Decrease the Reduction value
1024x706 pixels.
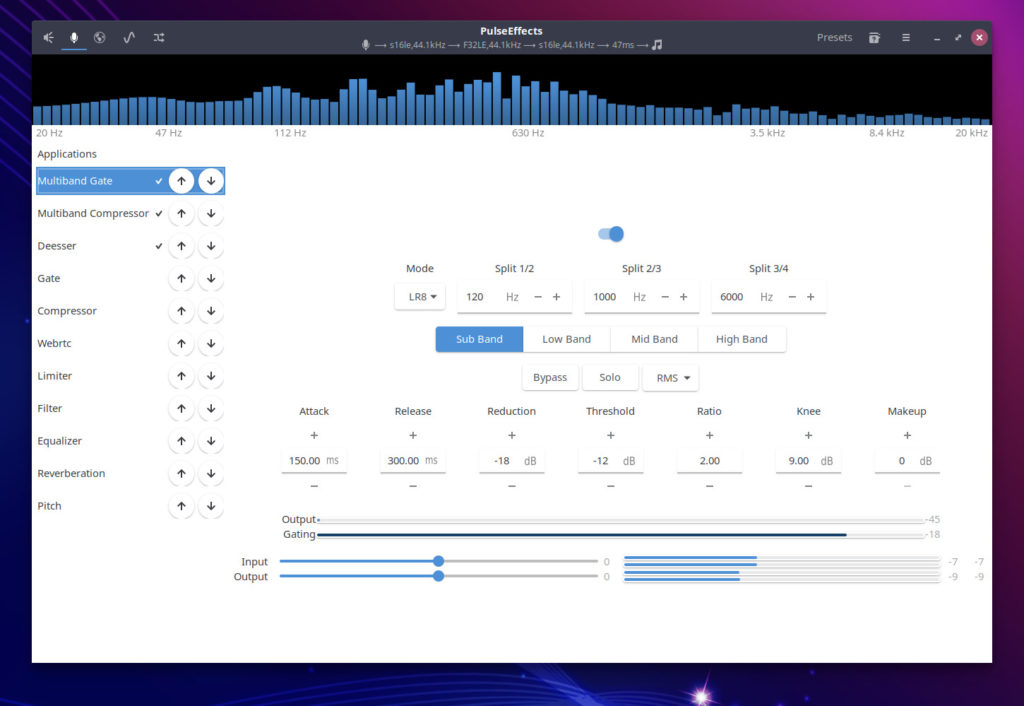click(x=511, y=487)
